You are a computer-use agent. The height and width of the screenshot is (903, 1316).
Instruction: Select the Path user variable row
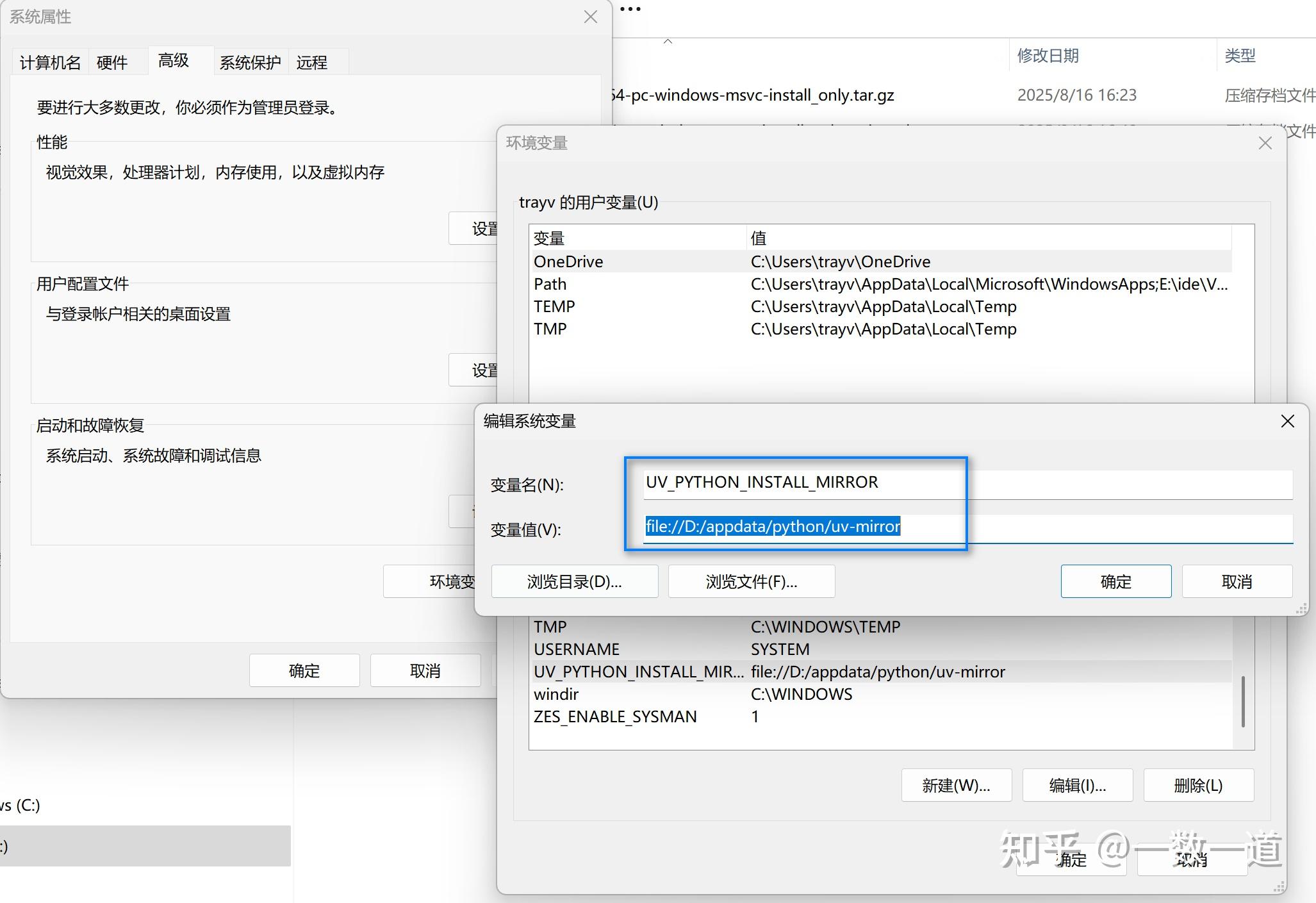tap(641, 284)
